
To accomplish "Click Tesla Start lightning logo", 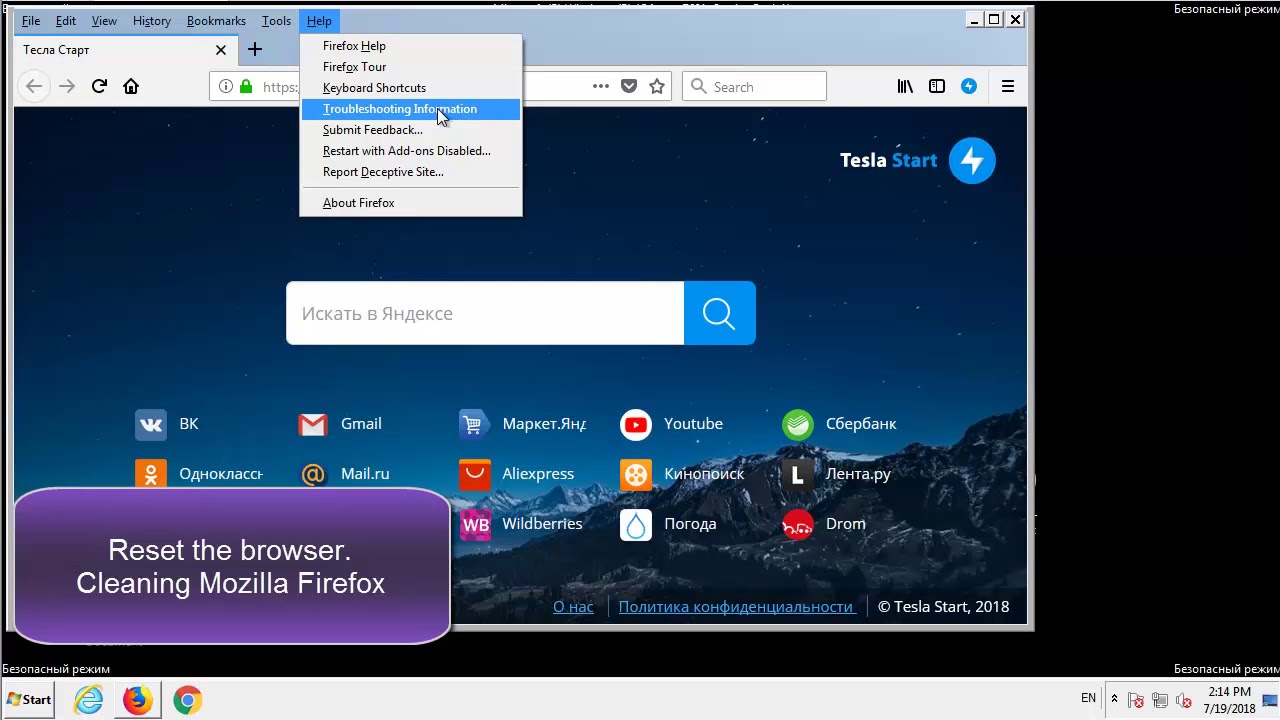I will click(972, 160).
